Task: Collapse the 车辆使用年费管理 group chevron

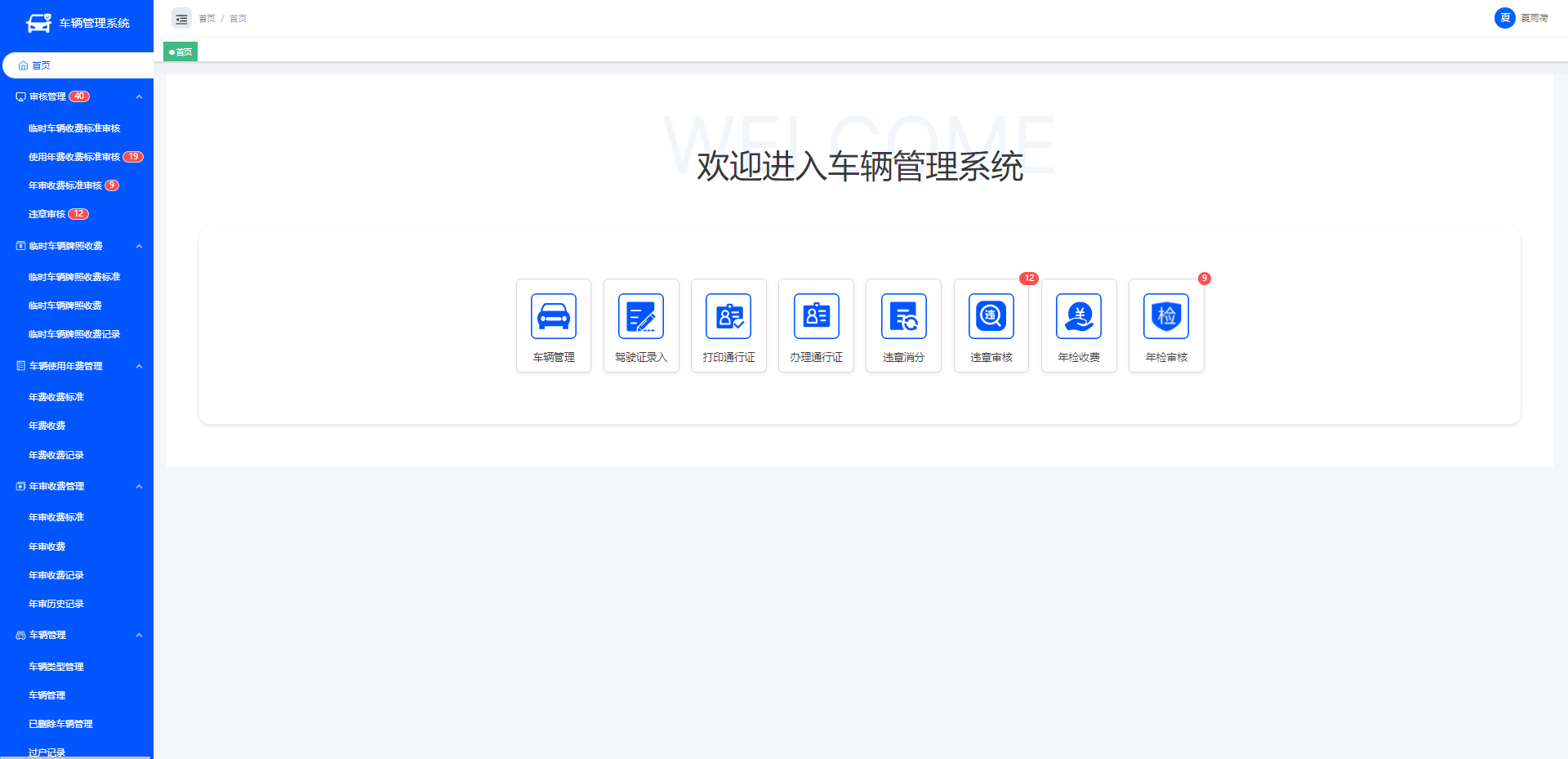Action: pyautogui.click(x=139, y=366)
